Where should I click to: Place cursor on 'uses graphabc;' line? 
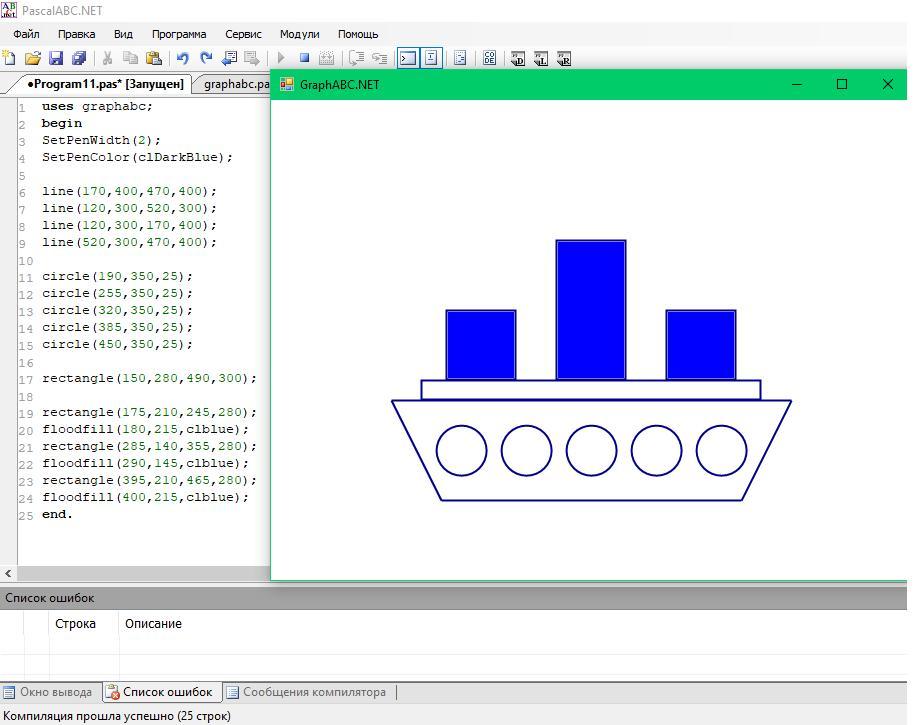click(x=97, y=106)
